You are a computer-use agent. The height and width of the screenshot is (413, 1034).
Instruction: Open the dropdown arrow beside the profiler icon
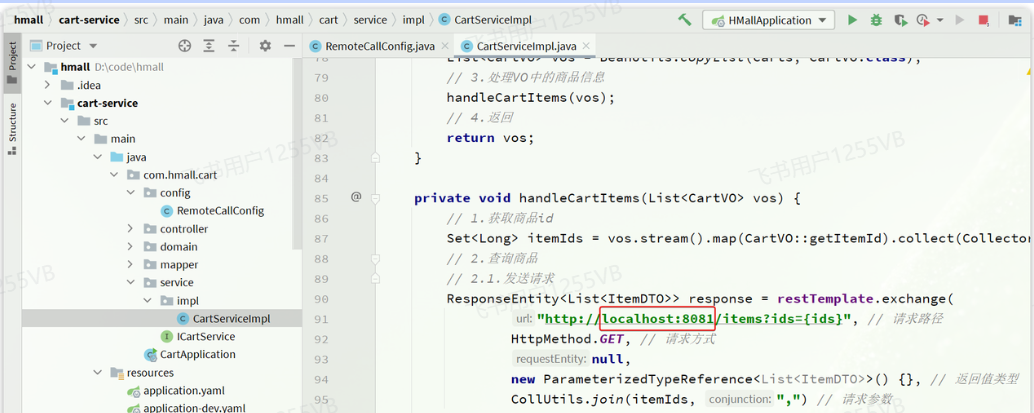coord(940,20)
